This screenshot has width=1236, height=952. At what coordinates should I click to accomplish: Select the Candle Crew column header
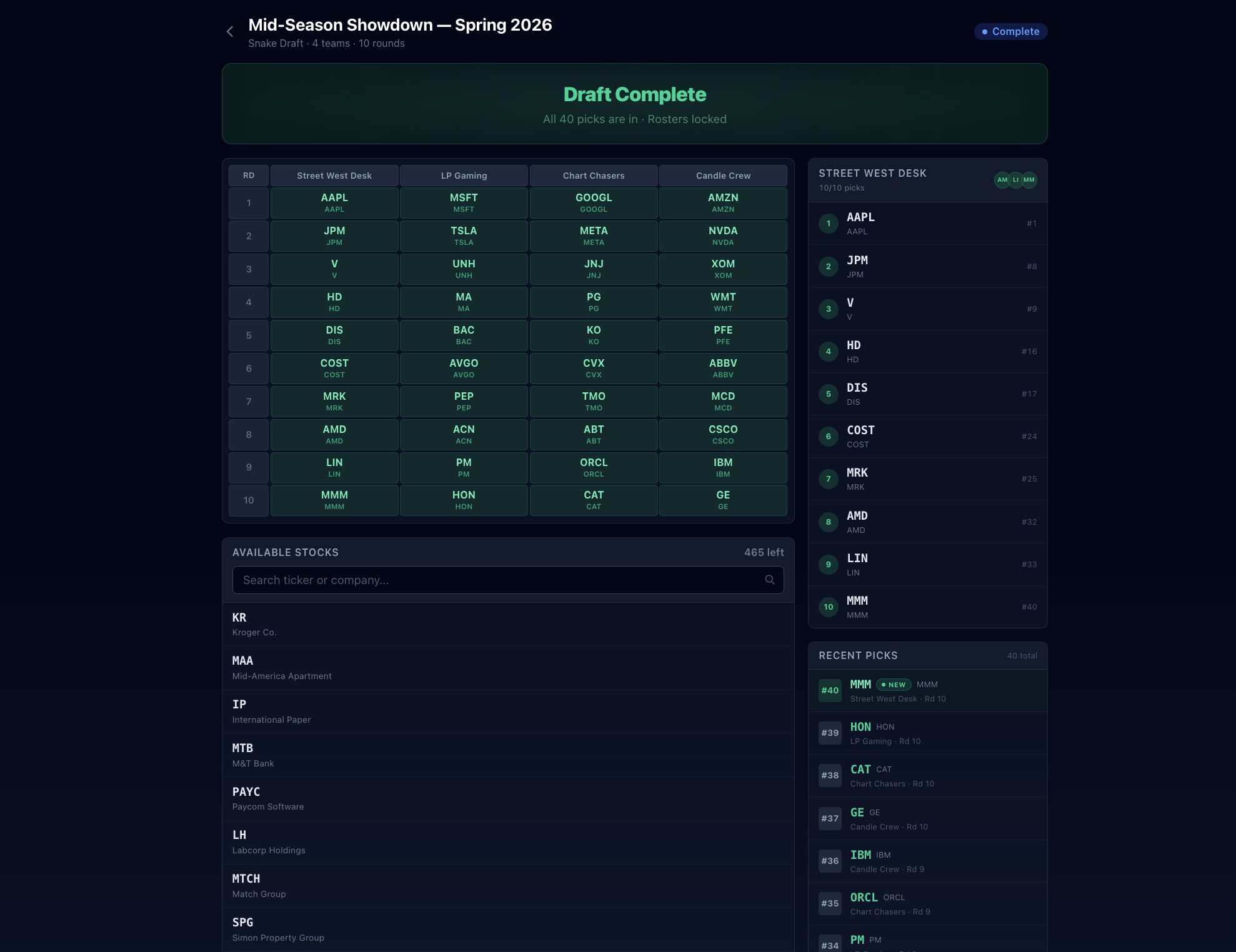pos(723,176)
